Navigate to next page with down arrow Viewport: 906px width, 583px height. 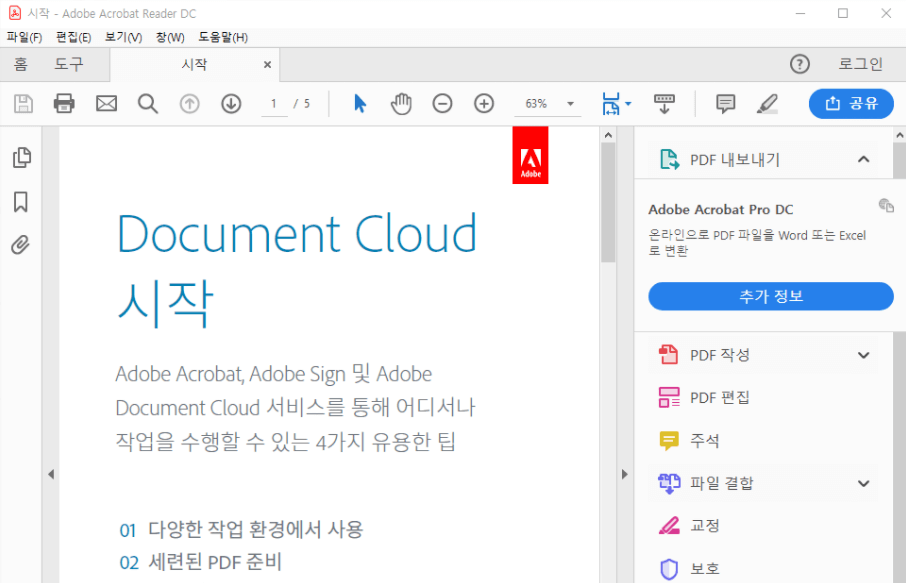(231, 103)
